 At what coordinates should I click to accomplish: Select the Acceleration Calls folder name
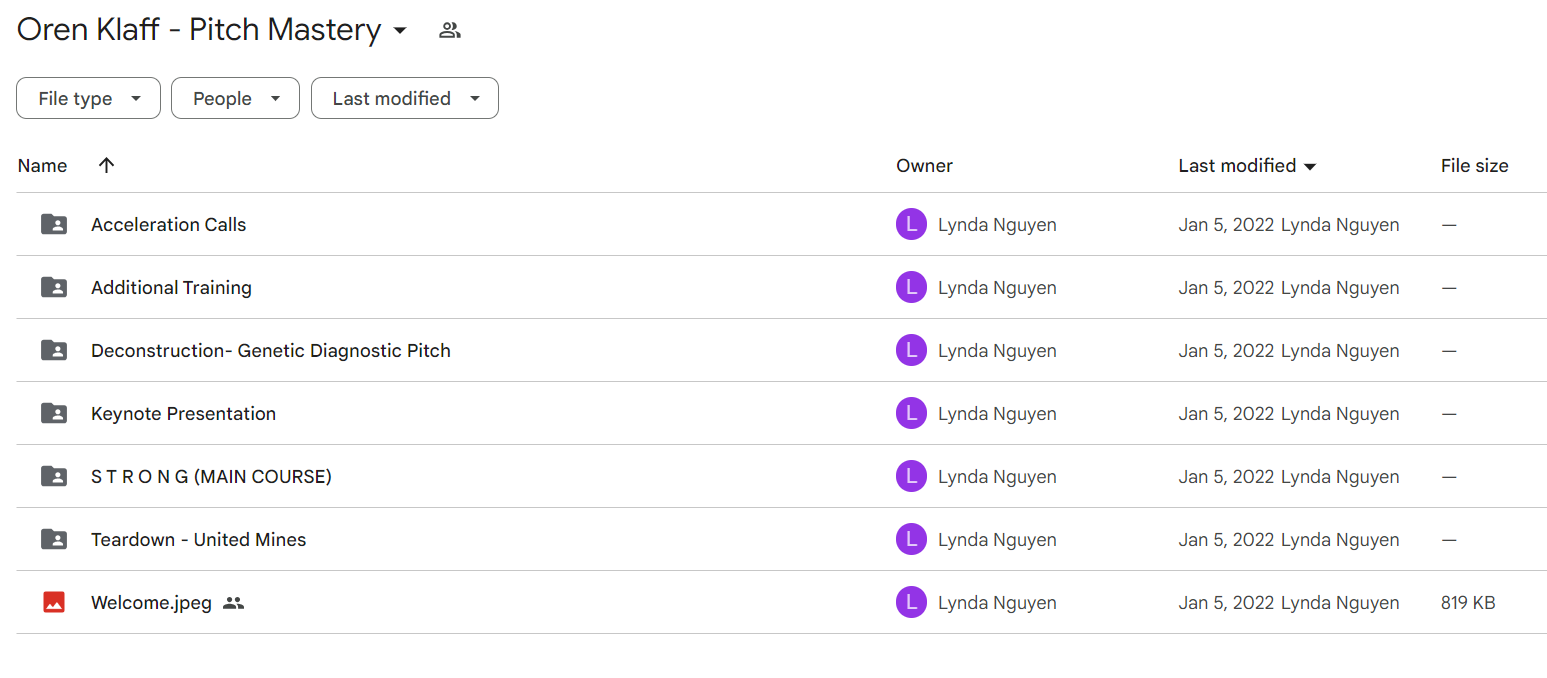pos(168,224)
